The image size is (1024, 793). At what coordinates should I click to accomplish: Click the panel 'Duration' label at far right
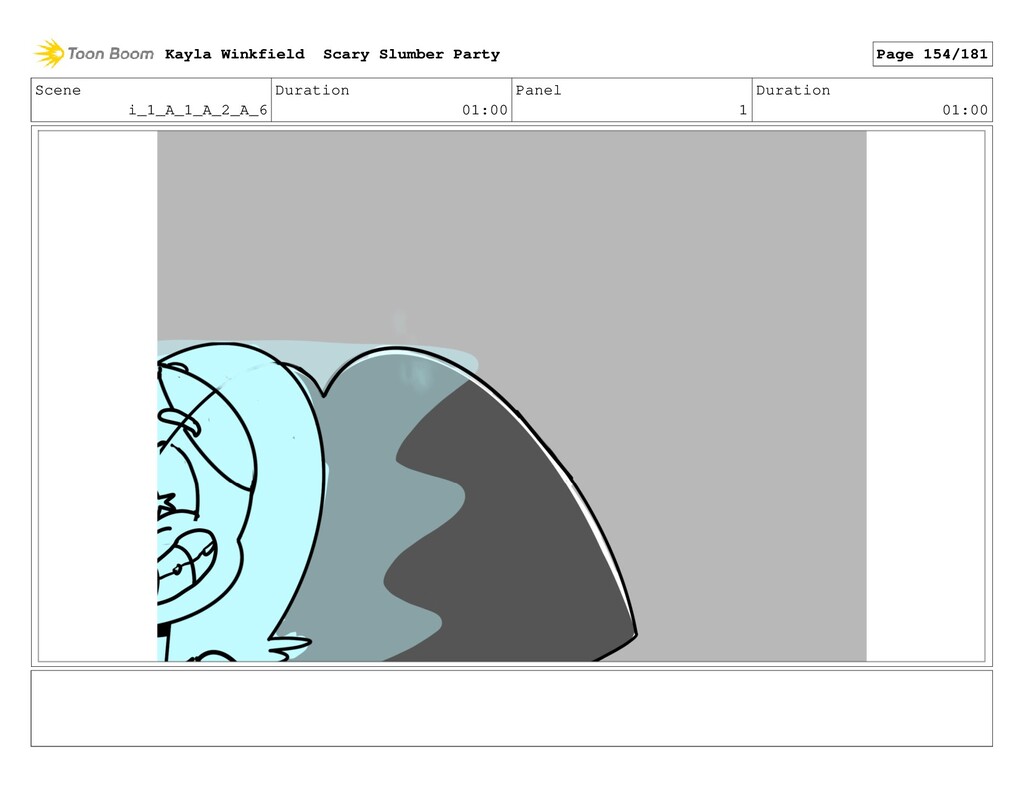point(793,90)
